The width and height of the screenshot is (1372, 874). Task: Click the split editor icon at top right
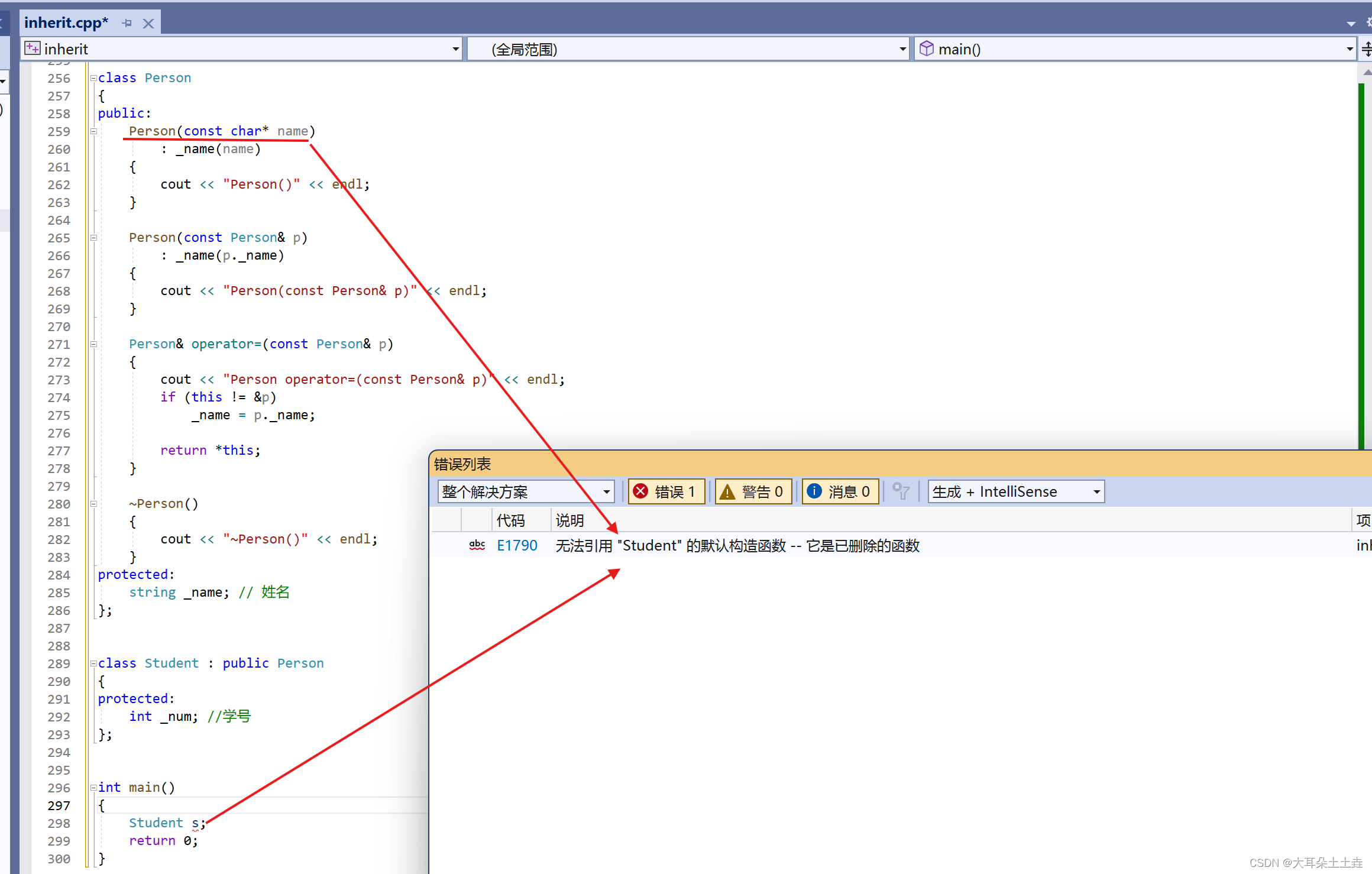pos(1366,49)
